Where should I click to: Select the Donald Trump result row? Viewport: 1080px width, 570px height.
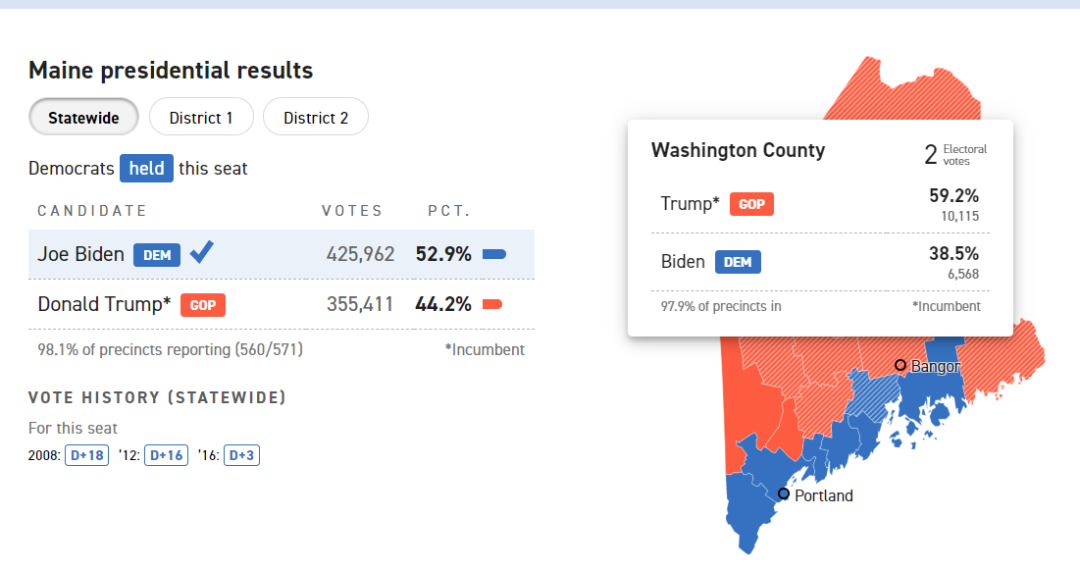(281, 304)
